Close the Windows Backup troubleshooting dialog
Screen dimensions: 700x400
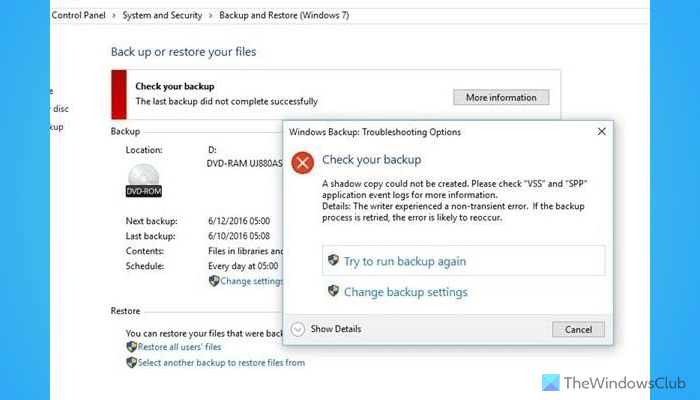601,131
